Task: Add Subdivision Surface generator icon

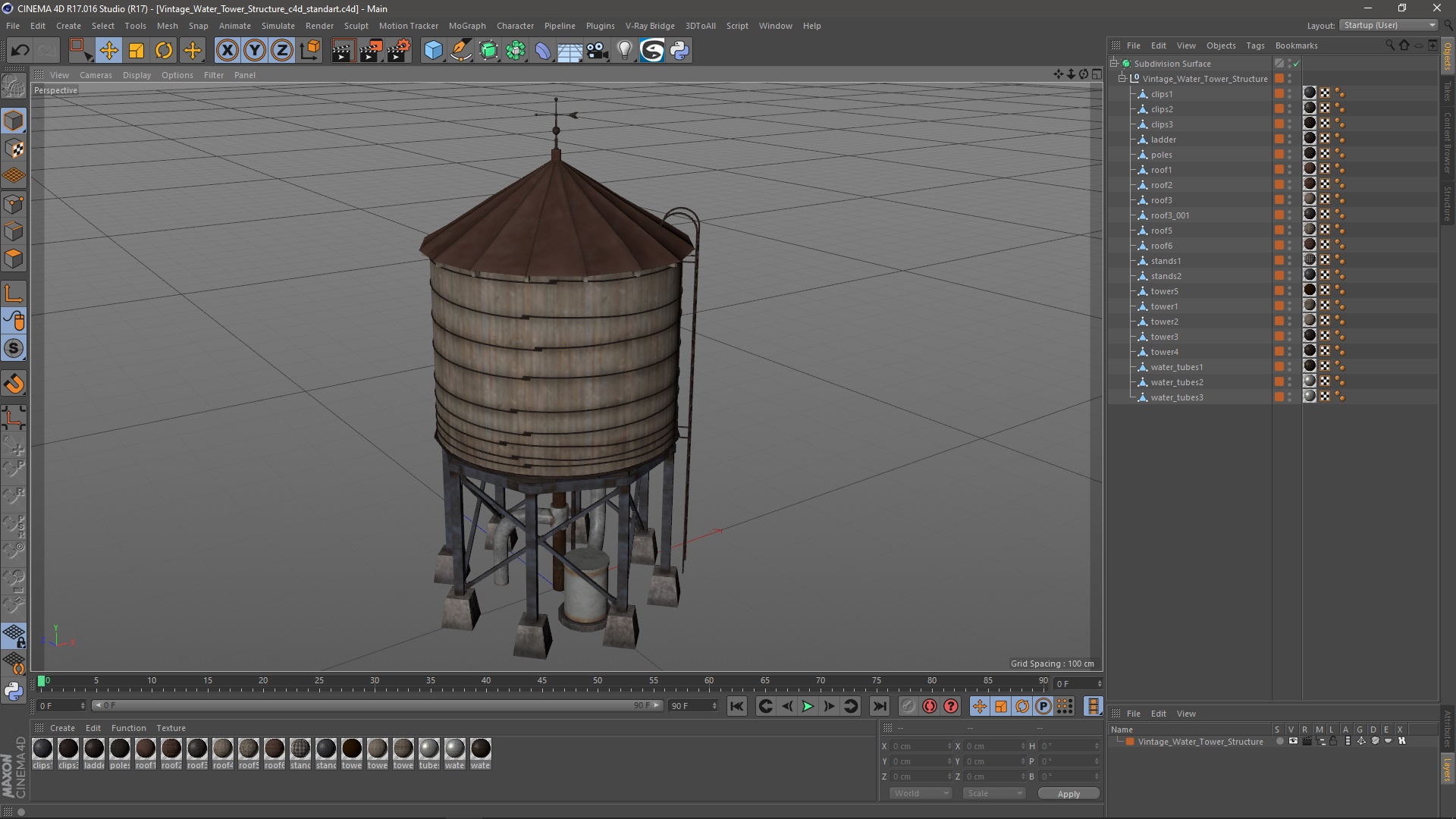Action: [489, 51]
